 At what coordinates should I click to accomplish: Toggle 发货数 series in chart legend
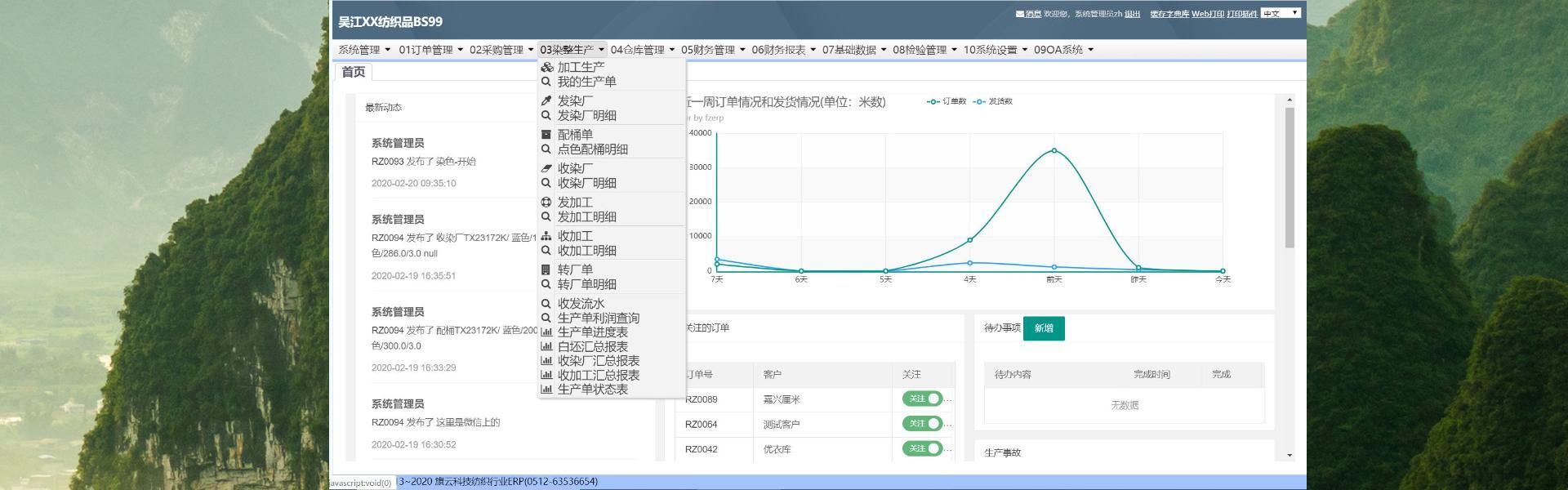pyautogui.click(x=993, y=101)
